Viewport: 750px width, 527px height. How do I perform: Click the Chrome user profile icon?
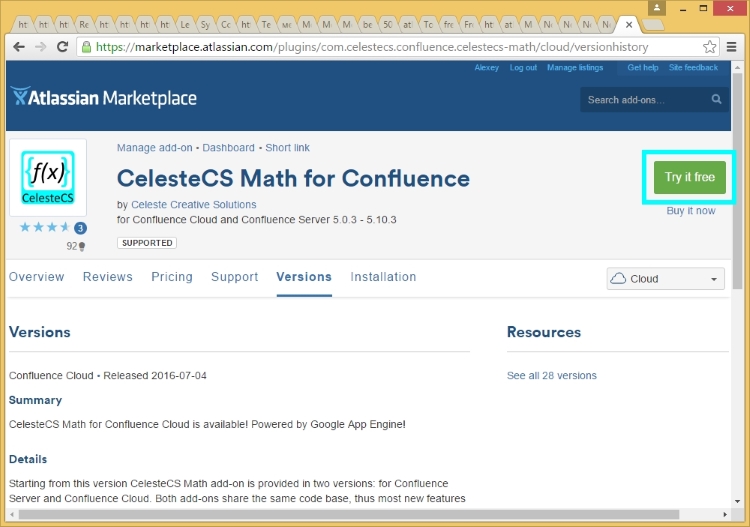click(x=657, y=8)
